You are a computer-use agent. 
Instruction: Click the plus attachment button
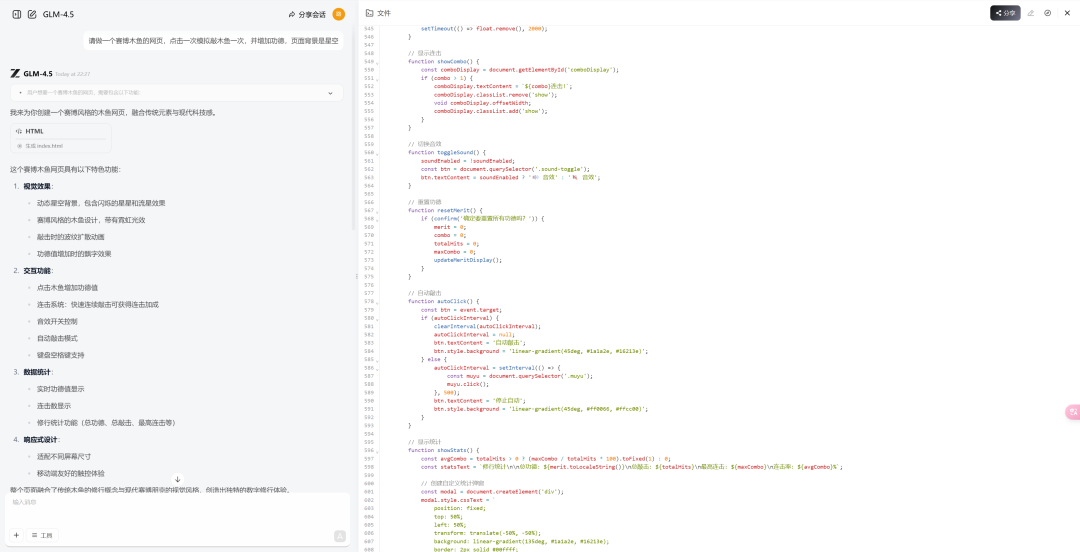point(16,535)
